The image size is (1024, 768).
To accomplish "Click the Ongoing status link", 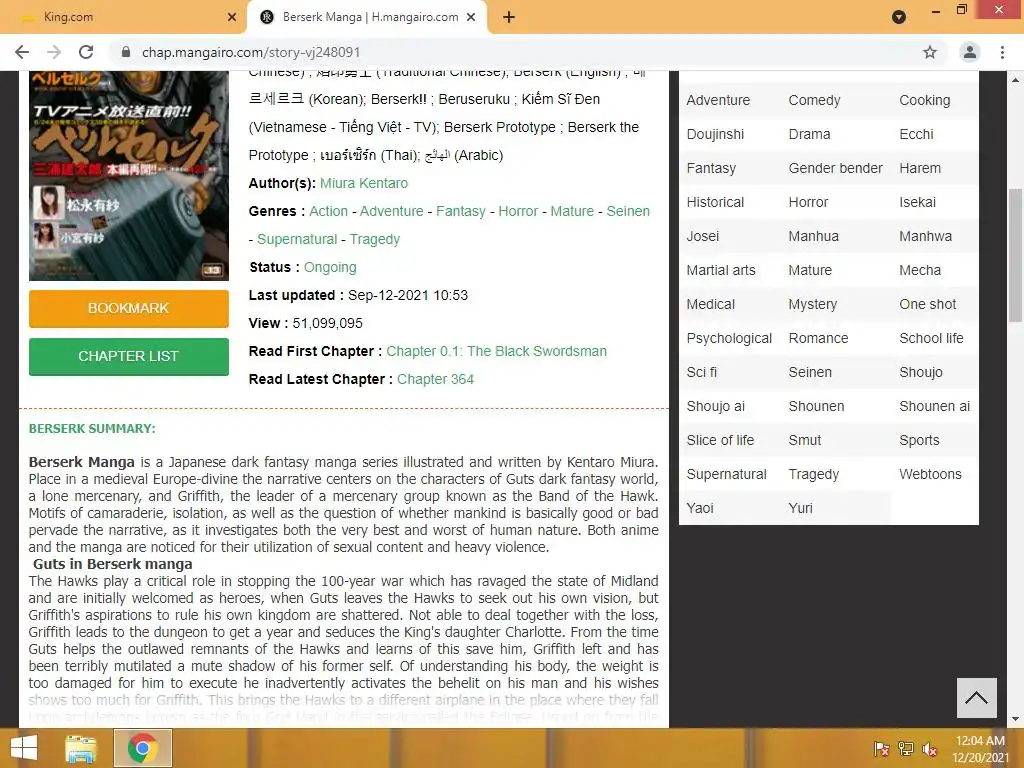I will click(330, 268).
